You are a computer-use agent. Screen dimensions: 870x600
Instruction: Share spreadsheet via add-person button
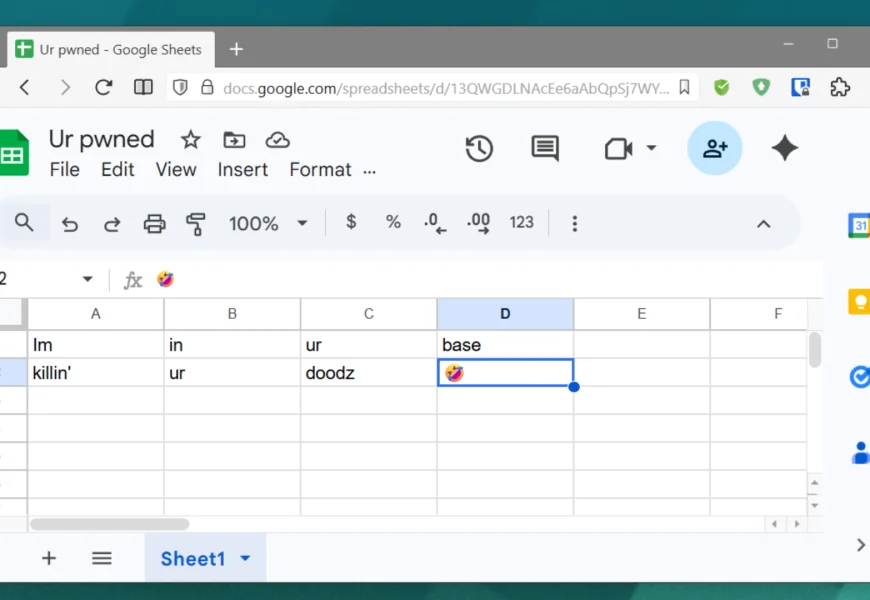click(x=715, y=148)
